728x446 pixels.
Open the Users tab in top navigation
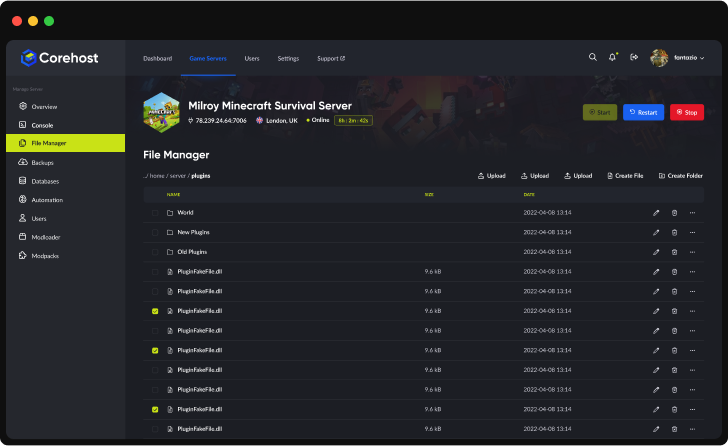tap(252, 58)
